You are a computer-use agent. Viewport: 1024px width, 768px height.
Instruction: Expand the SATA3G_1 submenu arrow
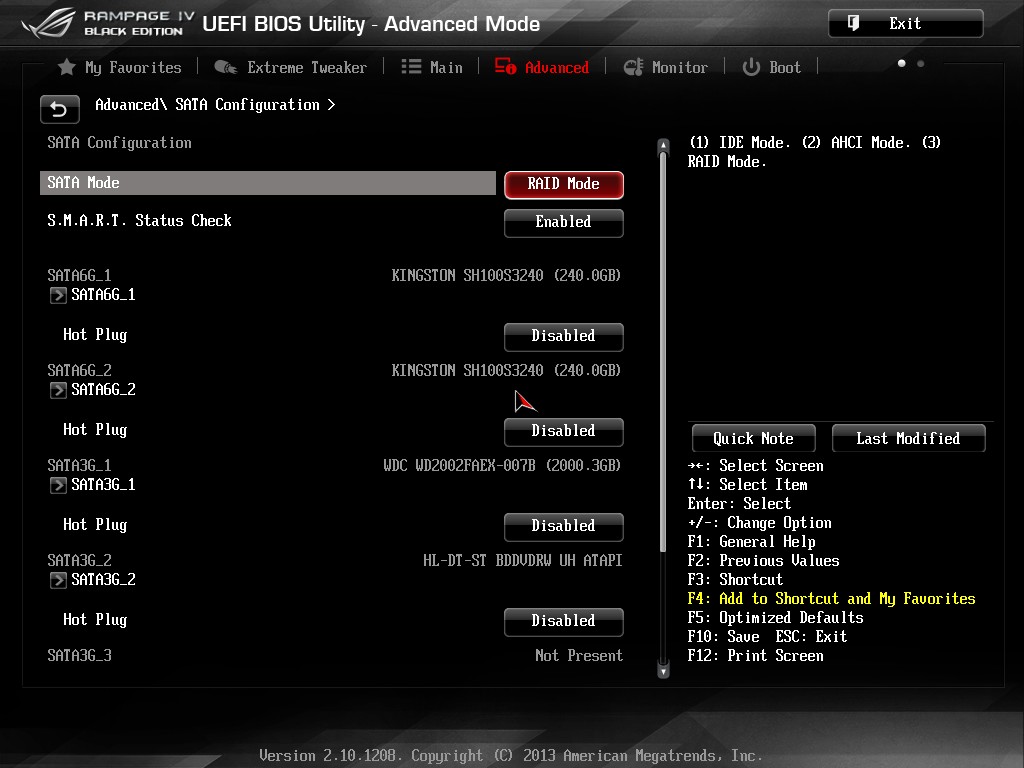58,485
